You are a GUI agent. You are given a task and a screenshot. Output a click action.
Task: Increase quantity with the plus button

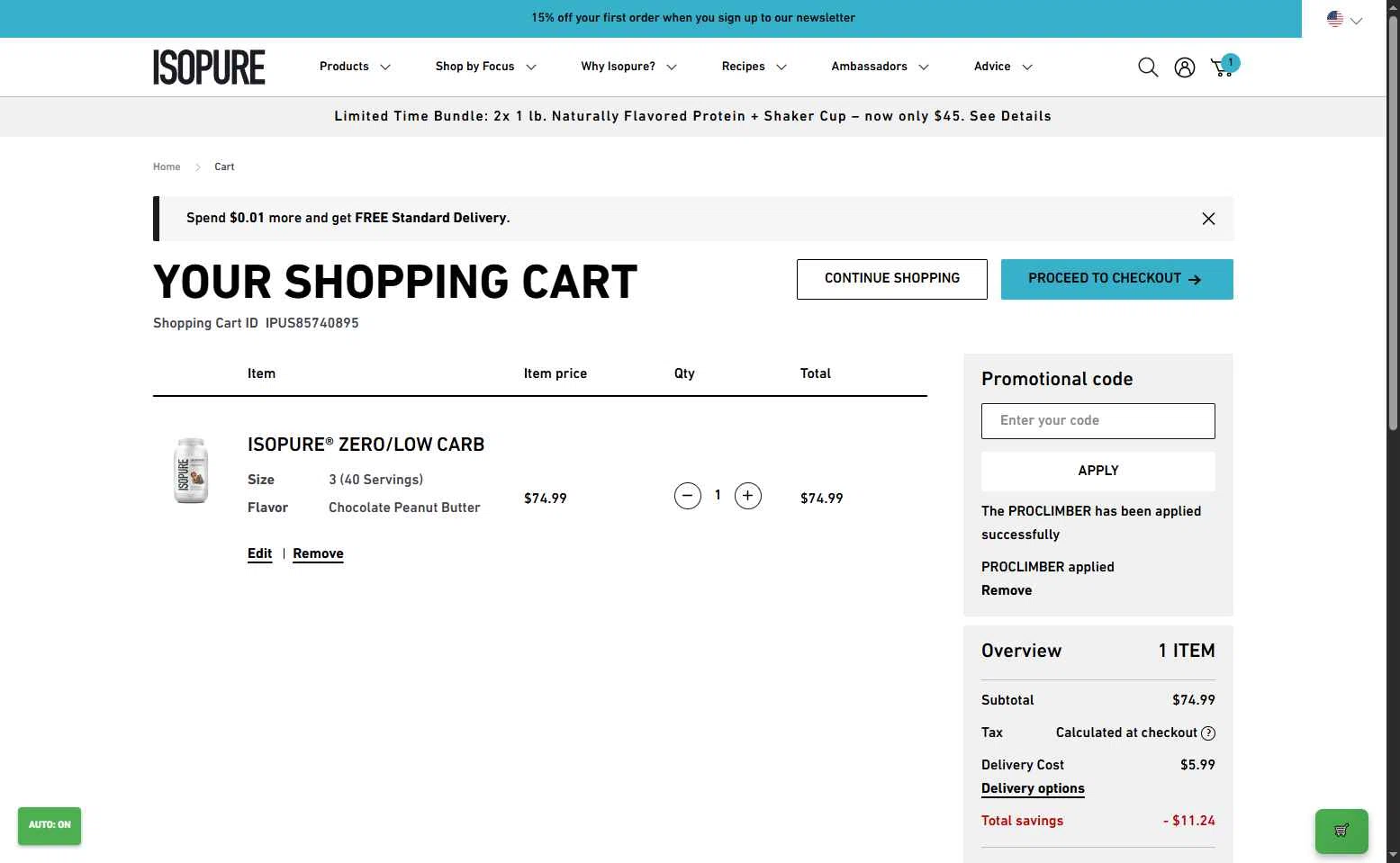tap(748, 496)
